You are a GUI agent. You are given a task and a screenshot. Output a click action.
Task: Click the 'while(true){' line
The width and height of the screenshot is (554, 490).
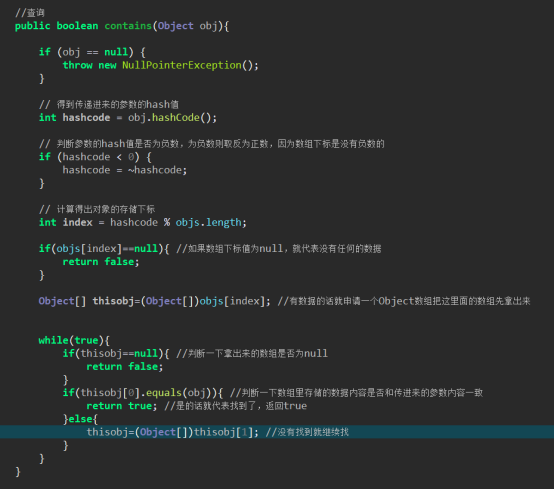(74, 340)
